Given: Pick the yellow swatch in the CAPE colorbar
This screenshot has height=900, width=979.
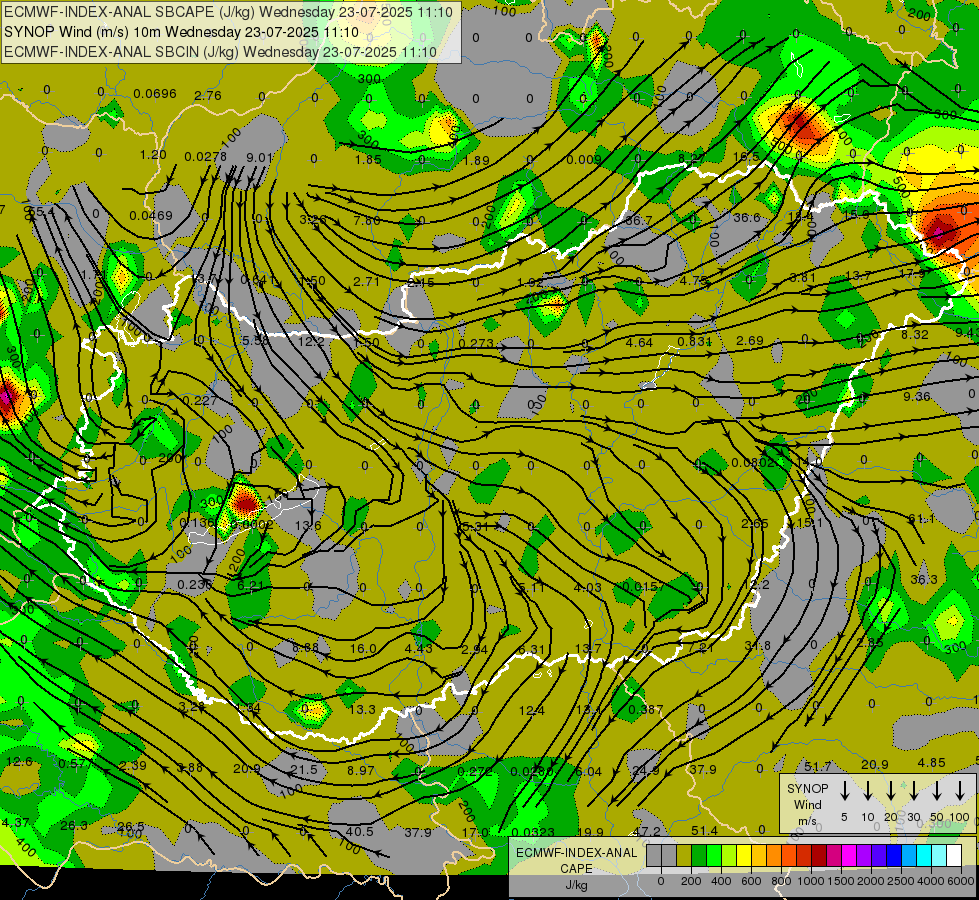Looking at the screenshot, I should (x=744, y=855).
